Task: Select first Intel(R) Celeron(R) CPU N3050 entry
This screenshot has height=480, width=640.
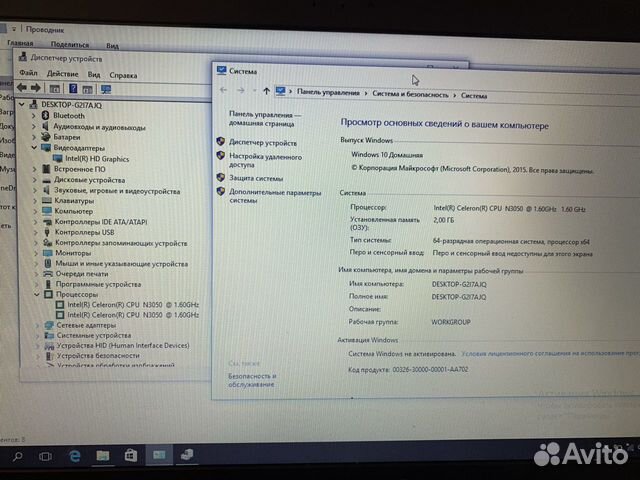Action: point(133,304)
